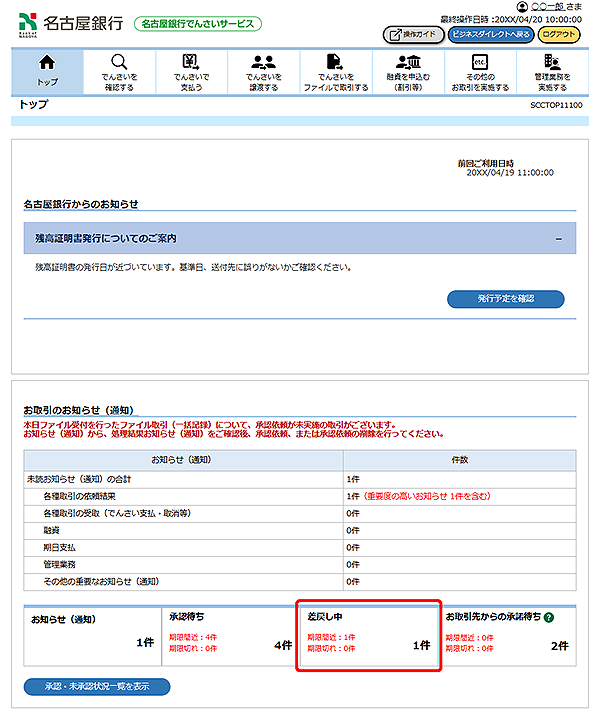Select the 差戻し中 status panel
Viewport: 600px width, 714px height.
click(368, 636)
